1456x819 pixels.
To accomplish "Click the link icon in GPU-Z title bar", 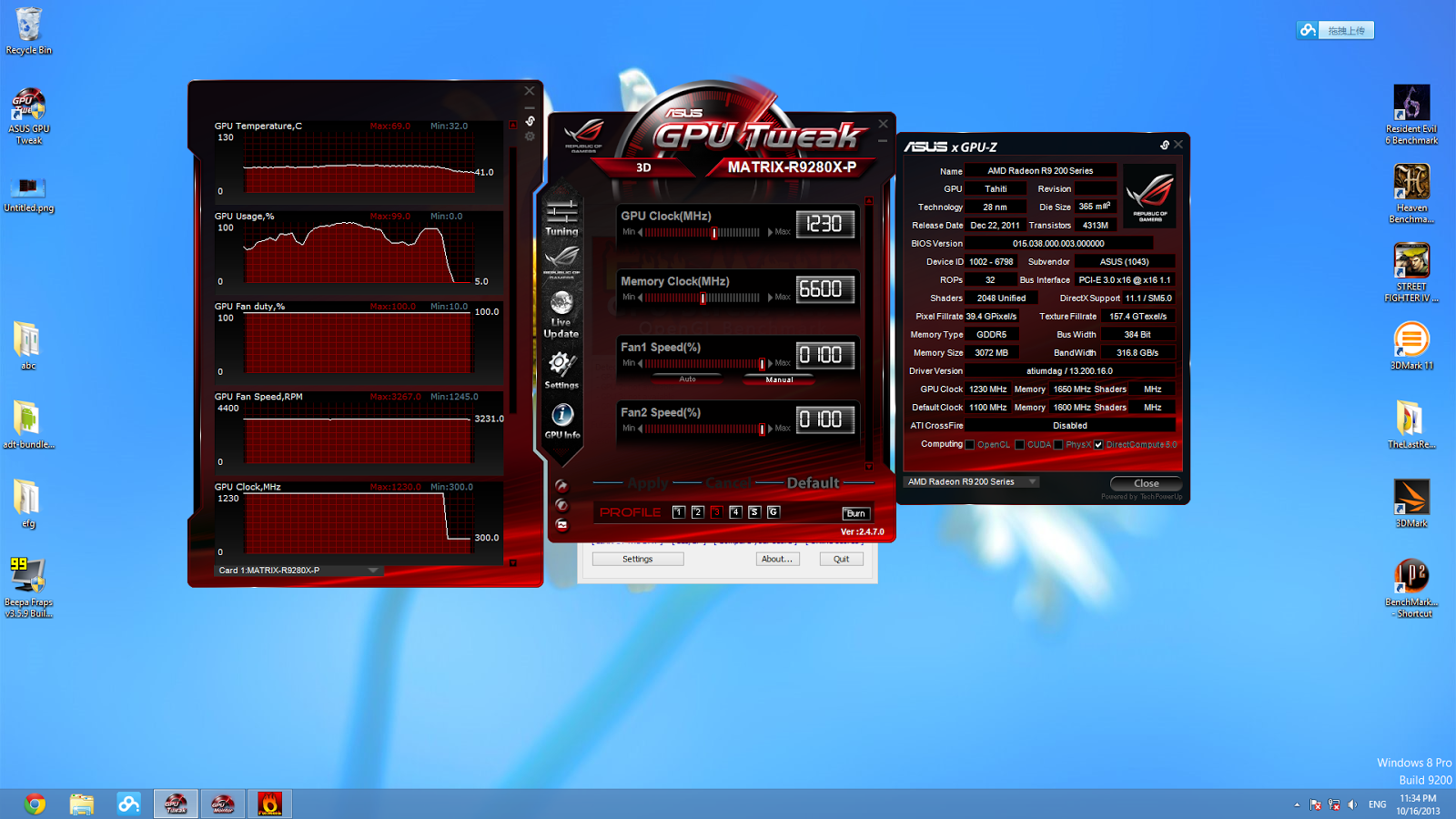I will pos(1165,146).
